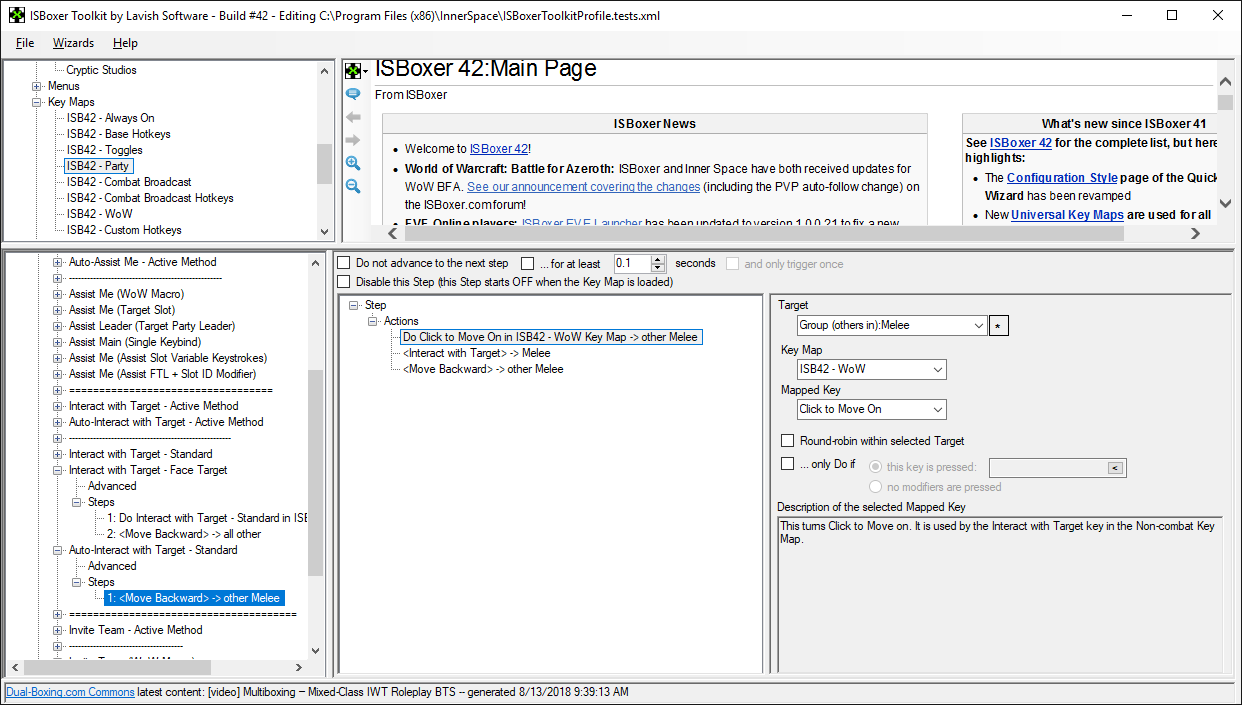Viewport: 1242px width, 705px height.
Task: Select 'ISB42 - Combat Broadcast' key map
Action: (x=129, y=182)
